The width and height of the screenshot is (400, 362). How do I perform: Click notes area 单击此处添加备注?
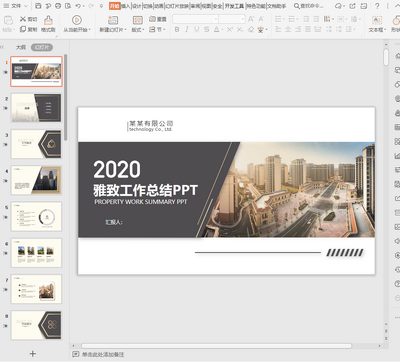point(103,354)
